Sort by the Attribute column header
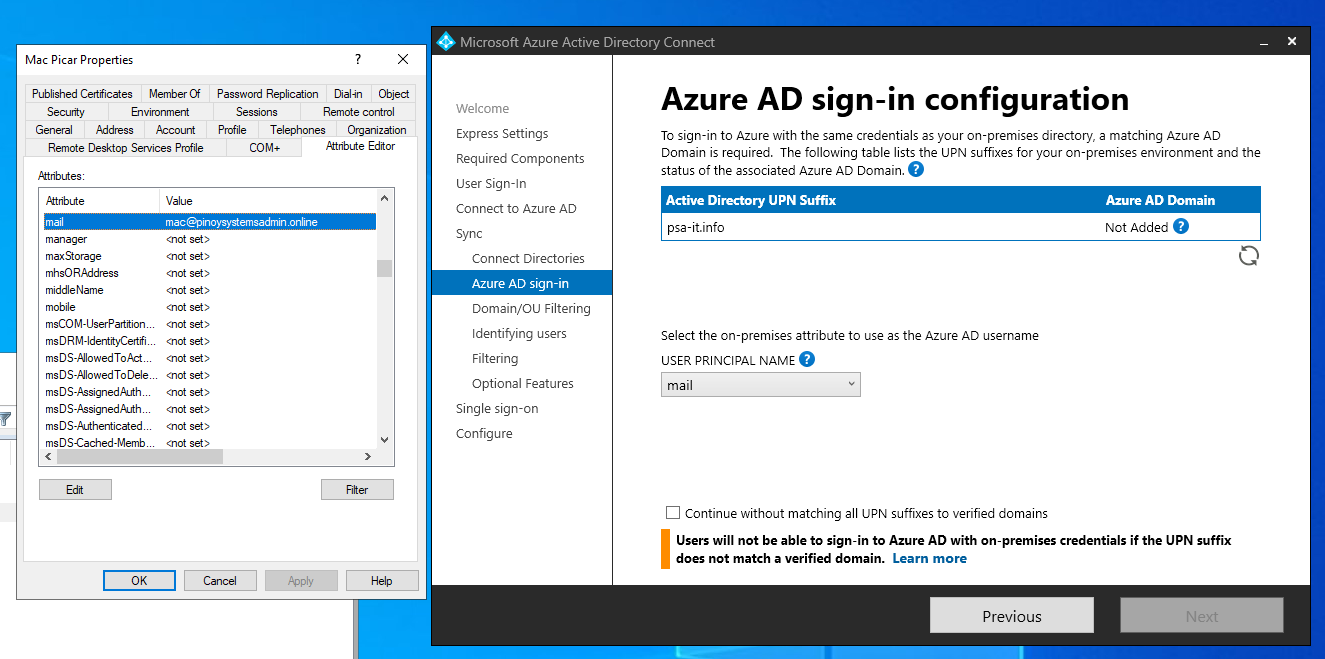The width and height of the screenshot is (1325, 659). click(100, 201)
